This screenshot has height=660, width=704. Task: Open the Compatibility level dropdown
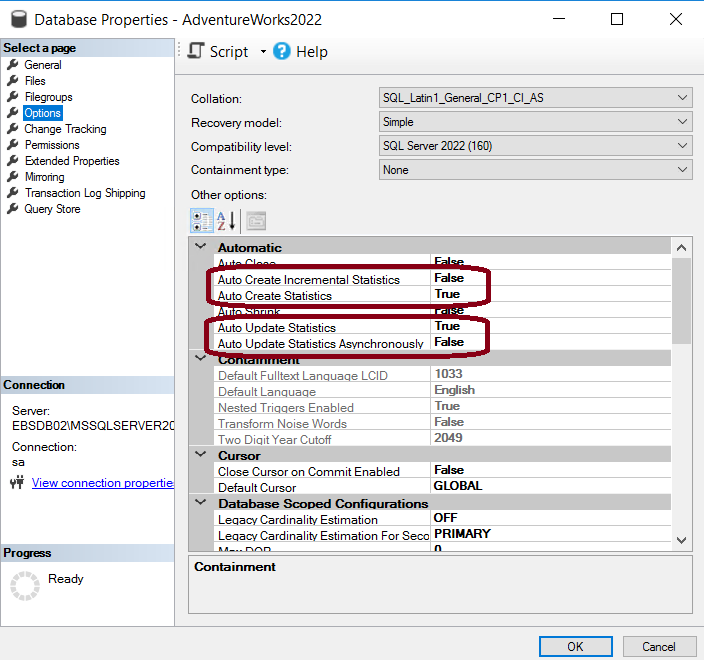pyautogui.click(x=683, y=146)
